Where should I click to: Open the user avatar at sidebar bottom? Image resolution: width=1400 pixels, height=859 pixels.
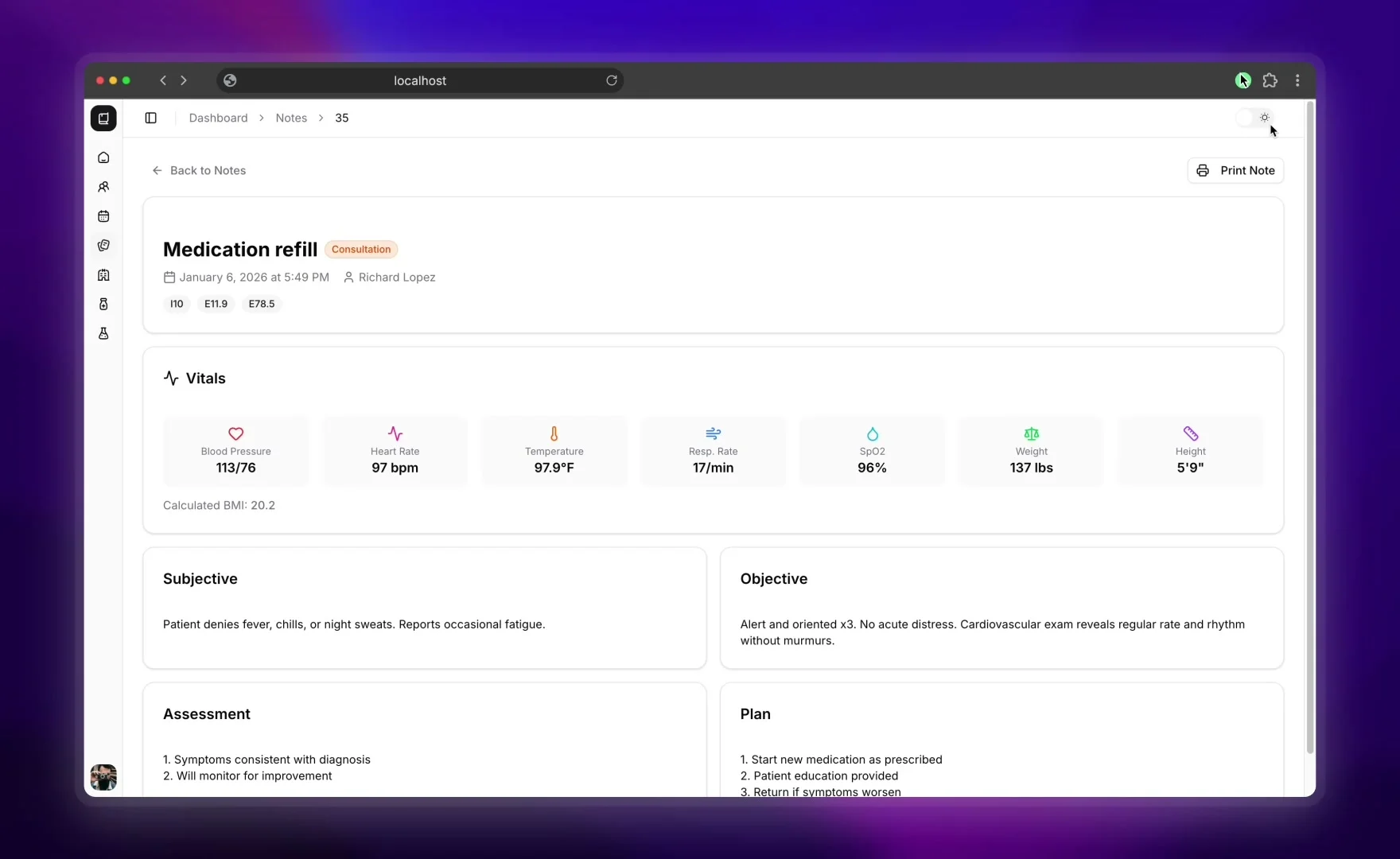103,777
